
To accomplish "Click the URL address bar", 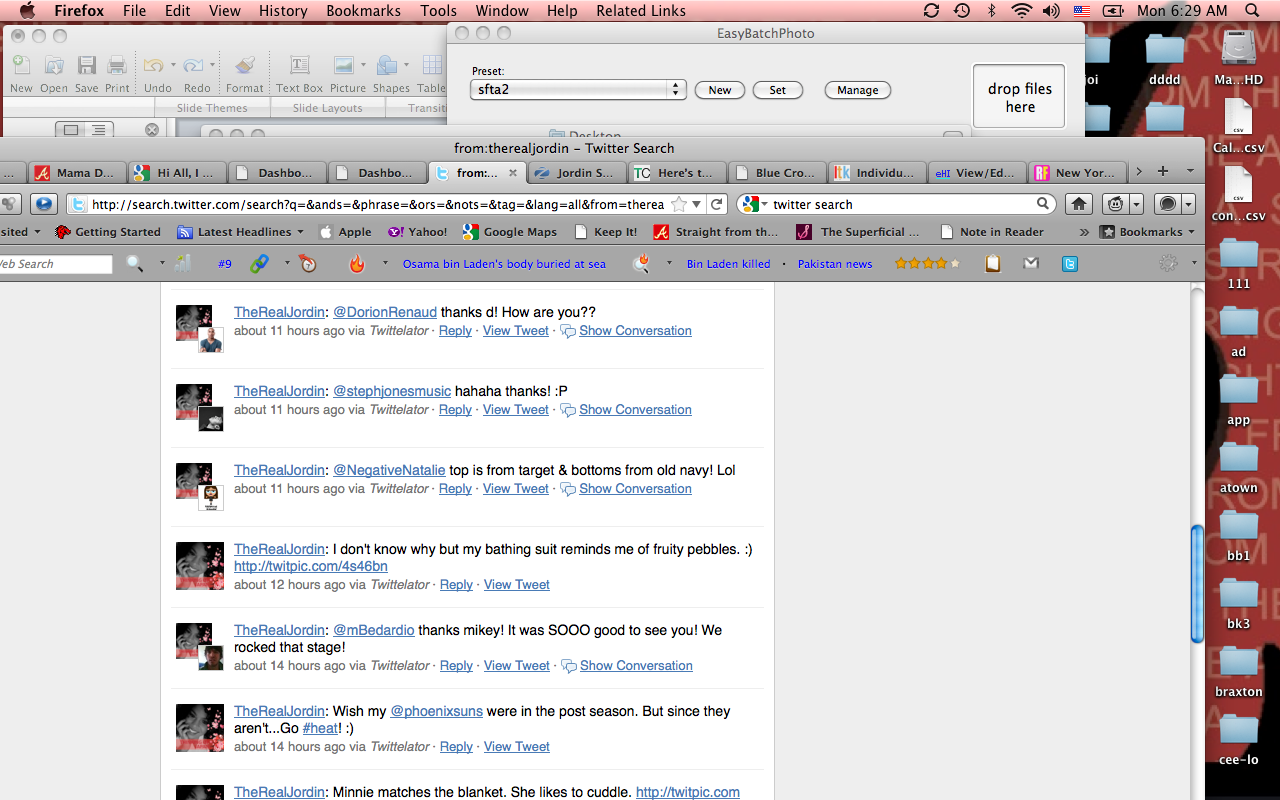I will click(x=378, y=204).
